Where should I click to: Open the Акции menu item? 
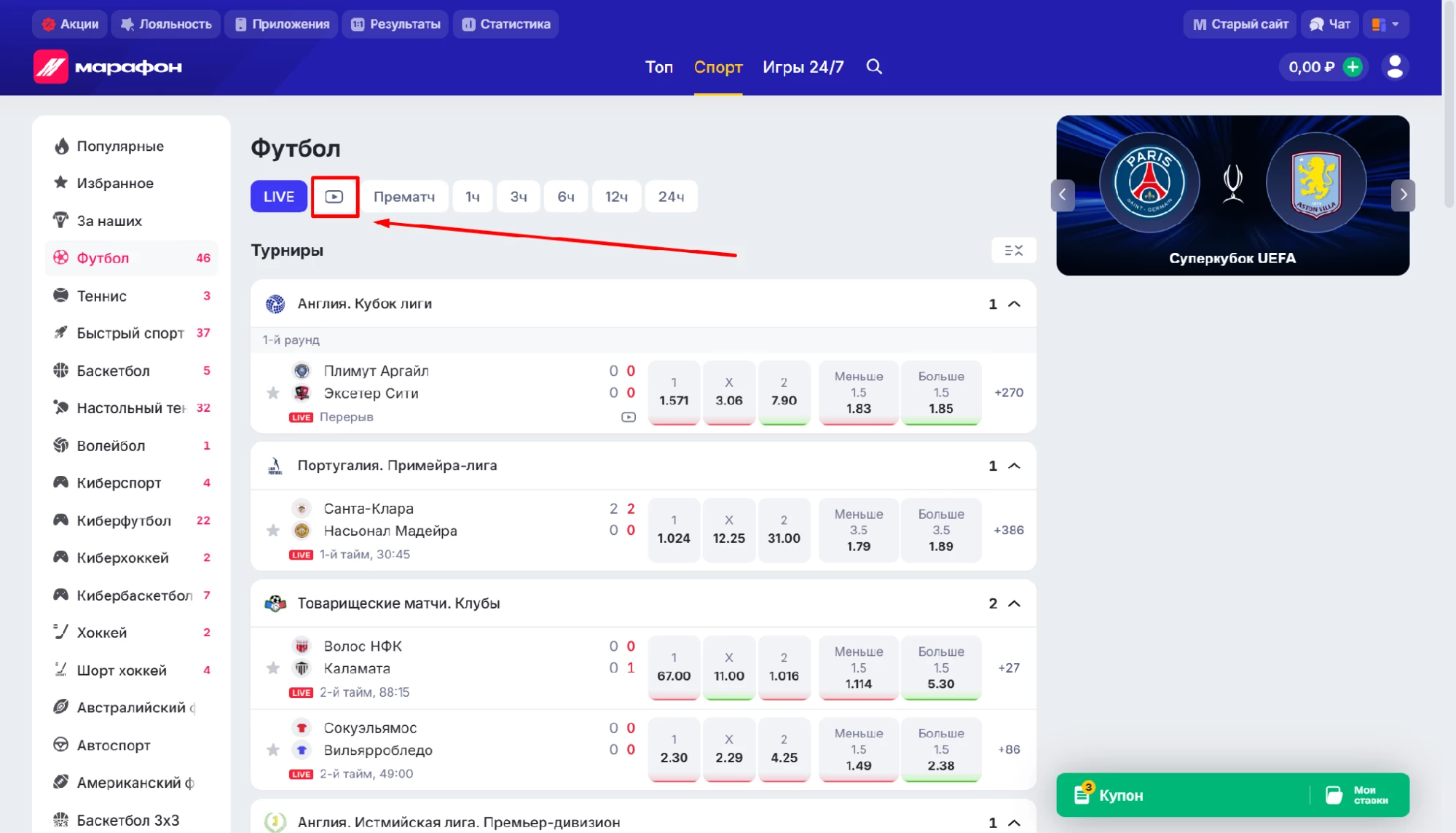[x=71, y=24]
